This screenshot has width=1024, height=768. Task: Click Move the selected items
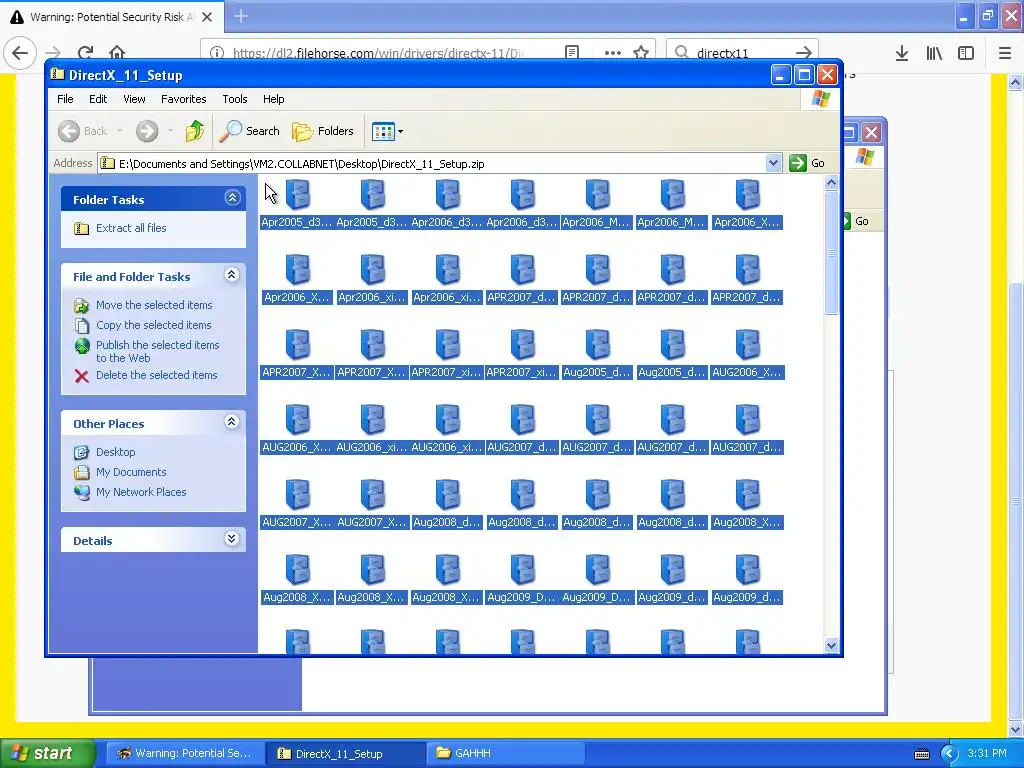(154, 305)
